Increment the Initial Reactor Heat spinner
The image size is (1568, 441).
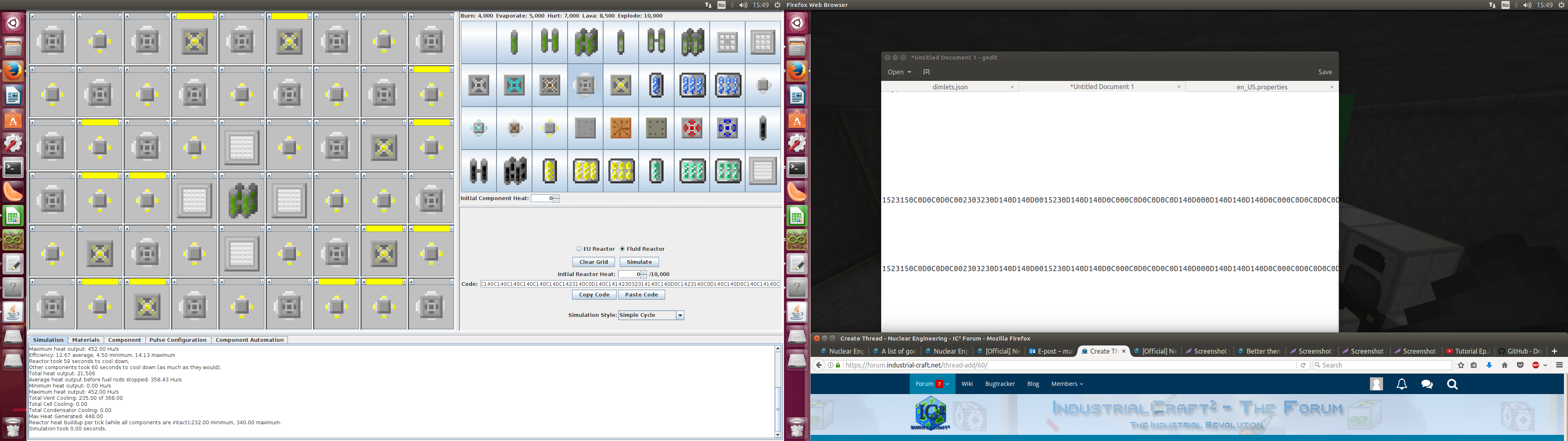[644, 272]
